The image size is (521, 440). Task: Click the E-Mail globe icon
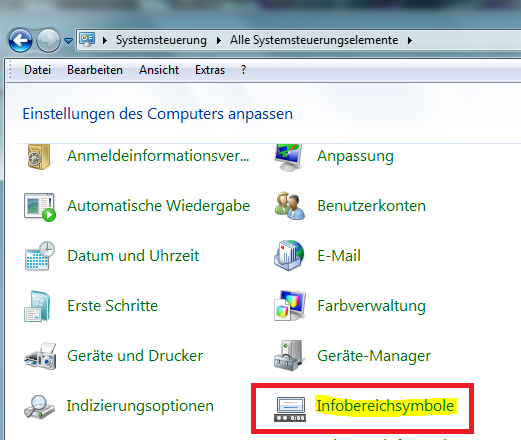point(289,255)
